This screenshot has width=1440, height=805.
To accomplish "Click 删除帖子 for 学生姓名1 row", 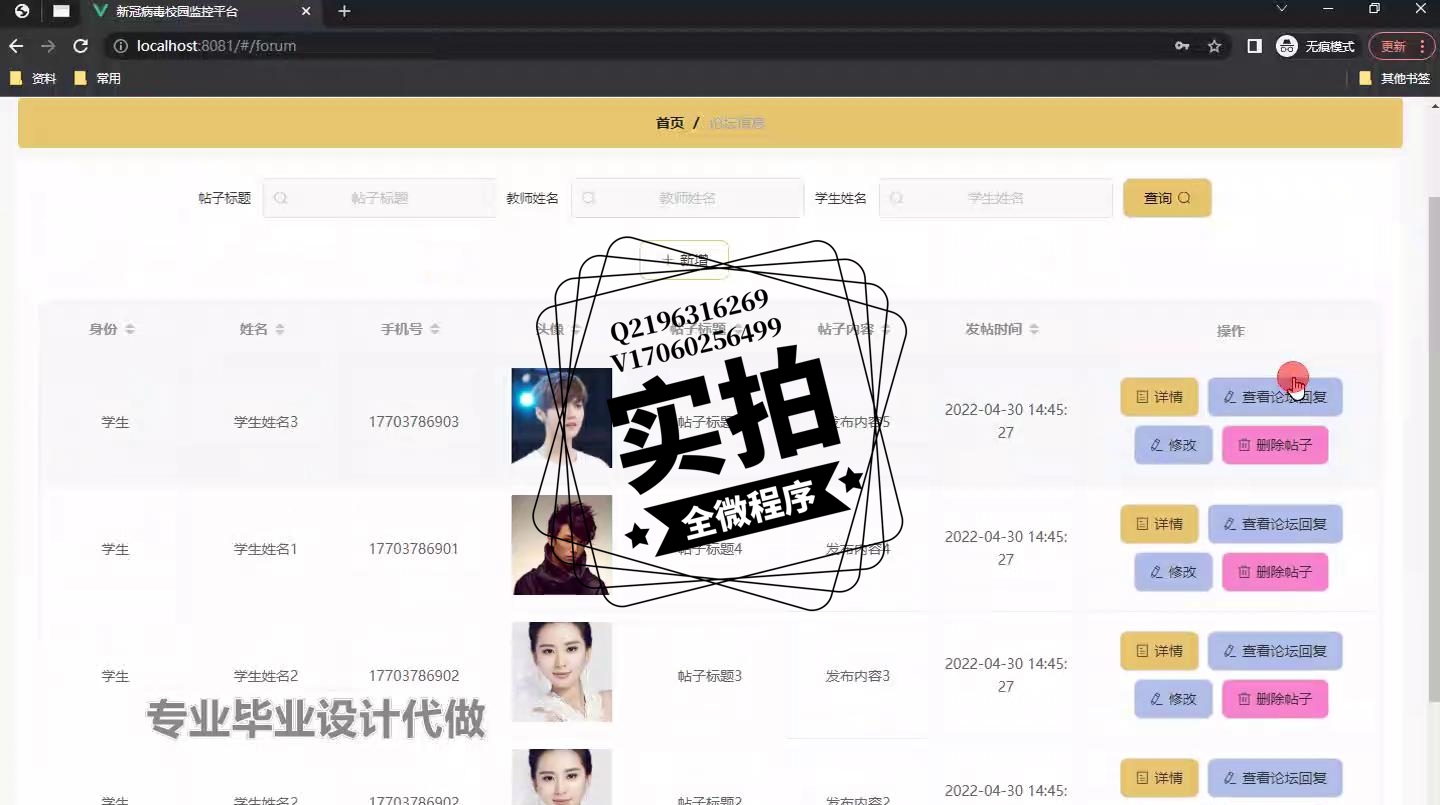I will point(1275,572).
